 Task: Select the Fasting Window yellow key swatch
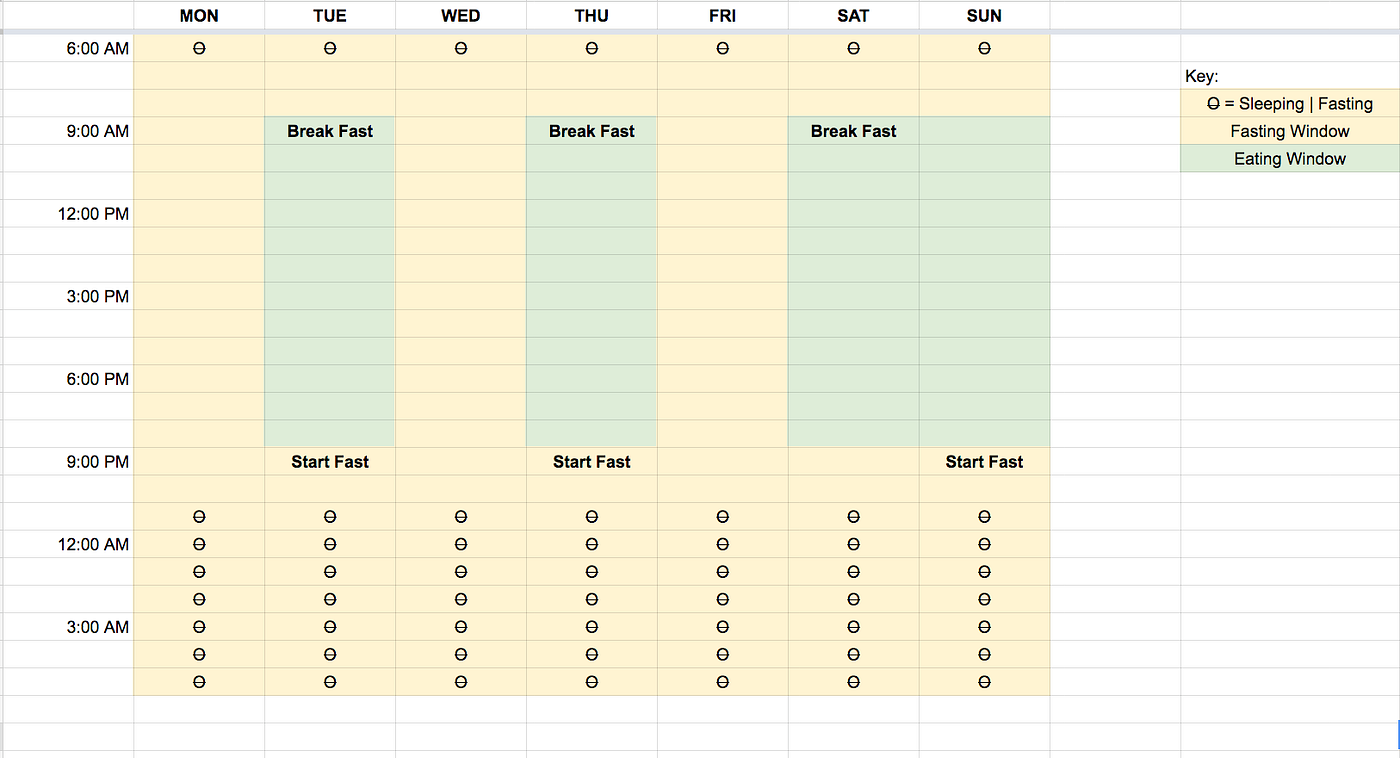click(x=1289, y=131)
